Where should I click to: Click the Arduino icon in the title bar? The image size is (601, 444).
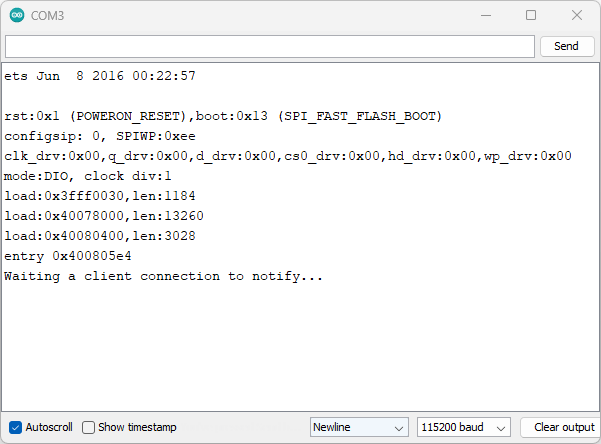click(x=18, y=16)
